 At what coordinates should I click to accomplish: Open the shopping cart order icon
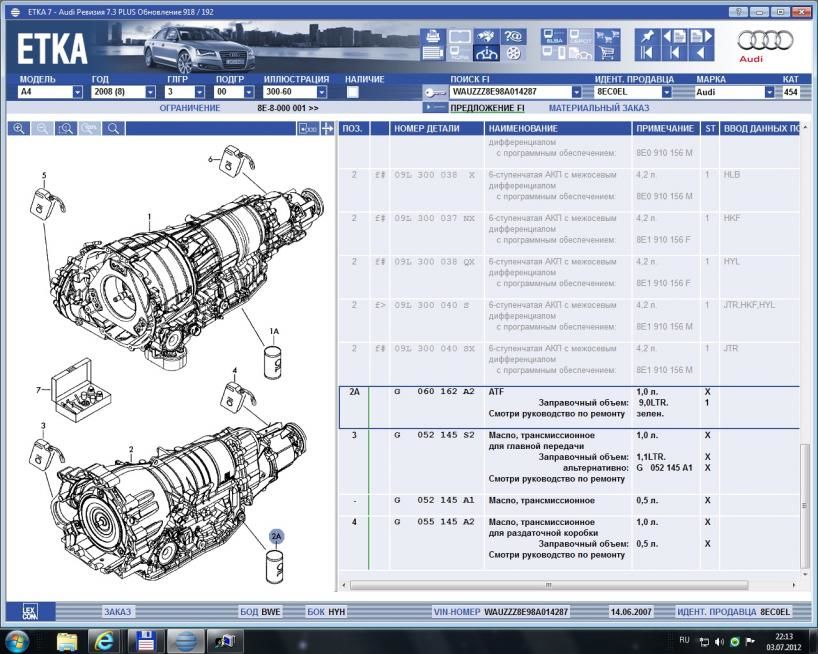point(606,53)
